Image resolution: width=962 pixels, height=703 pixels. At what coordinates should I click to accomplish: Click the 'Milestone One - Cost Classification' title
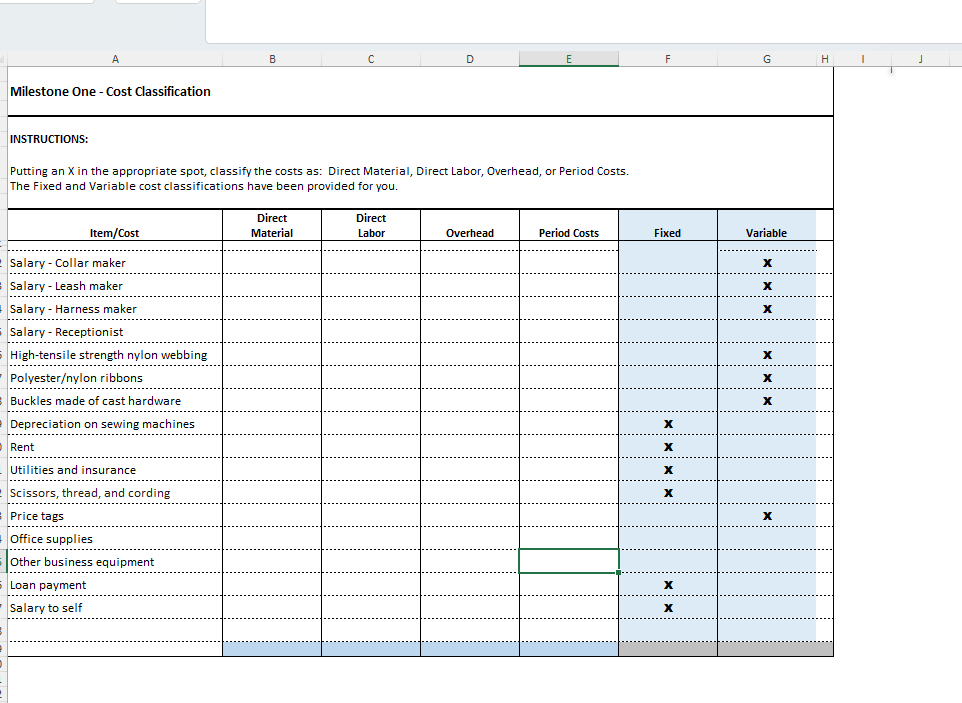pyautogui.click(x=110, y=91)
